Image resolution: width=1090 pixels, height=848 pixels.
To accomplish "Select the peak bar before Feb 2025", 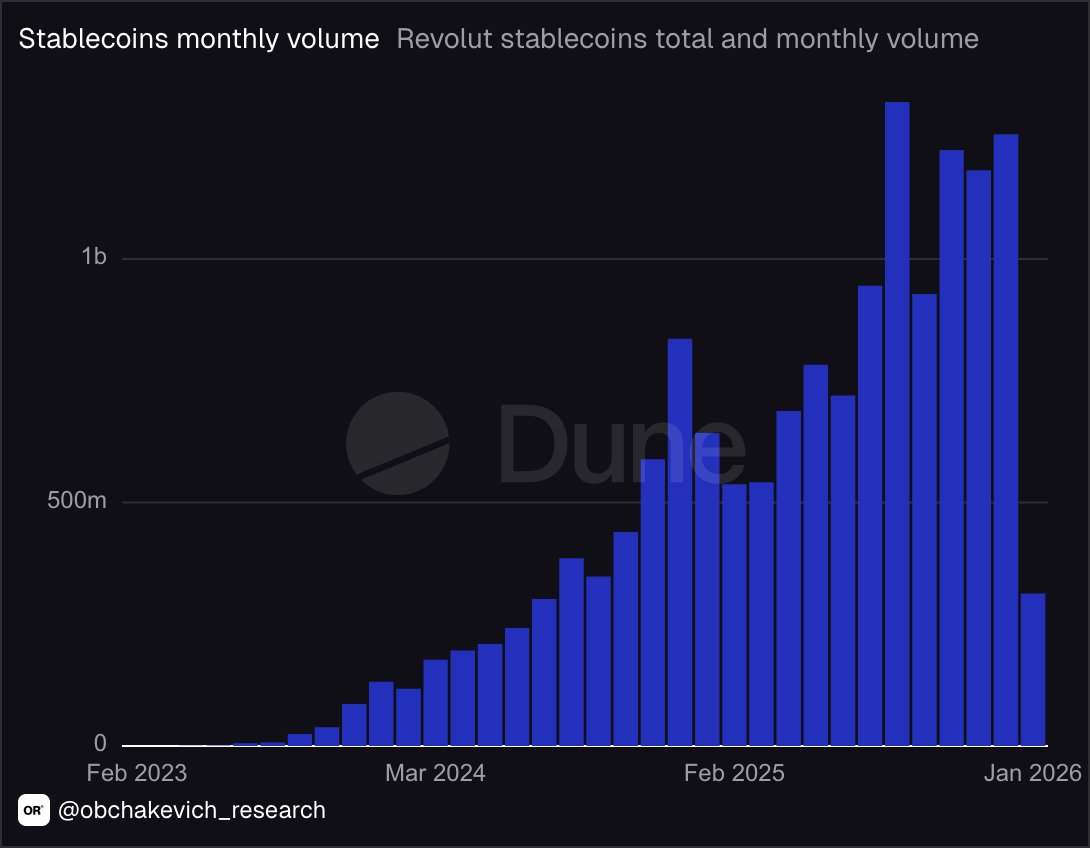I will (680, 540).
